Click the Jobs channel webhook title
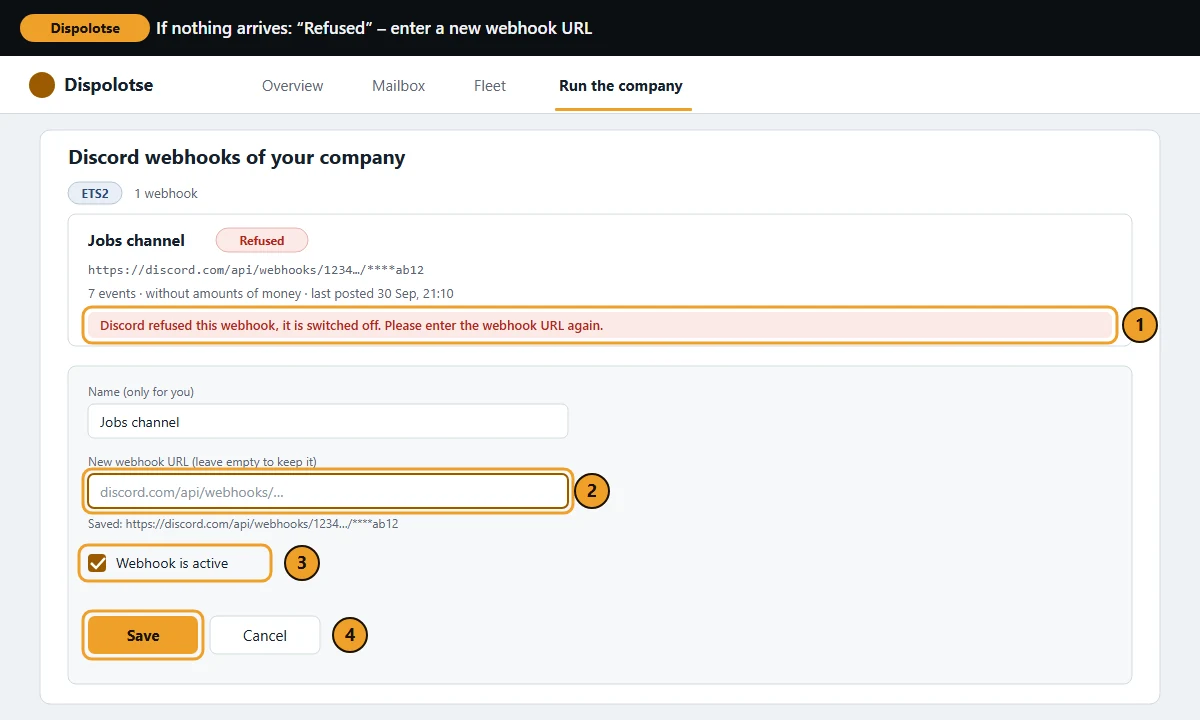Viewport: 1200px width, 720px height. (136, 240)
